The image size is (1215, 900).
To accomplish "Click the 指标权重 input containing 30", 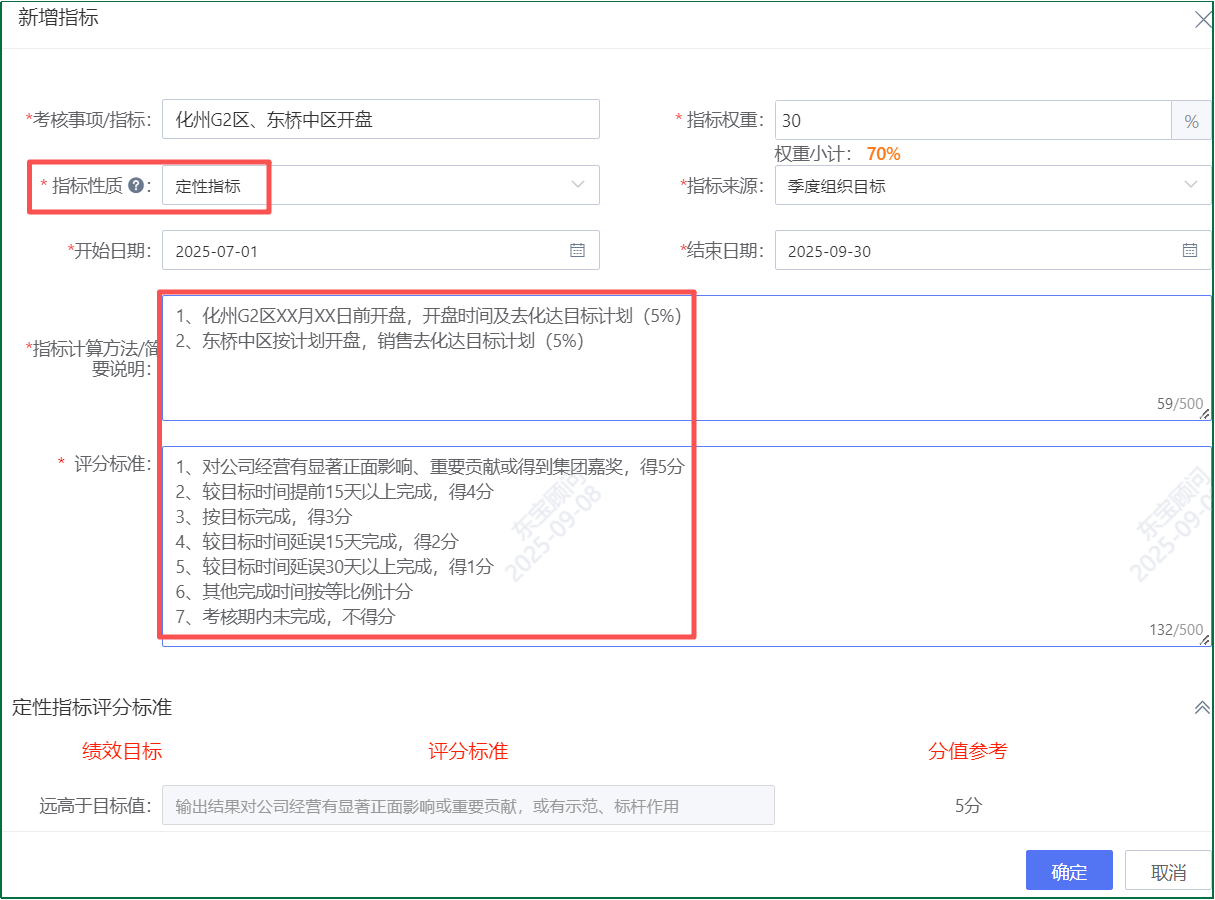I will (x=972, y=120).
